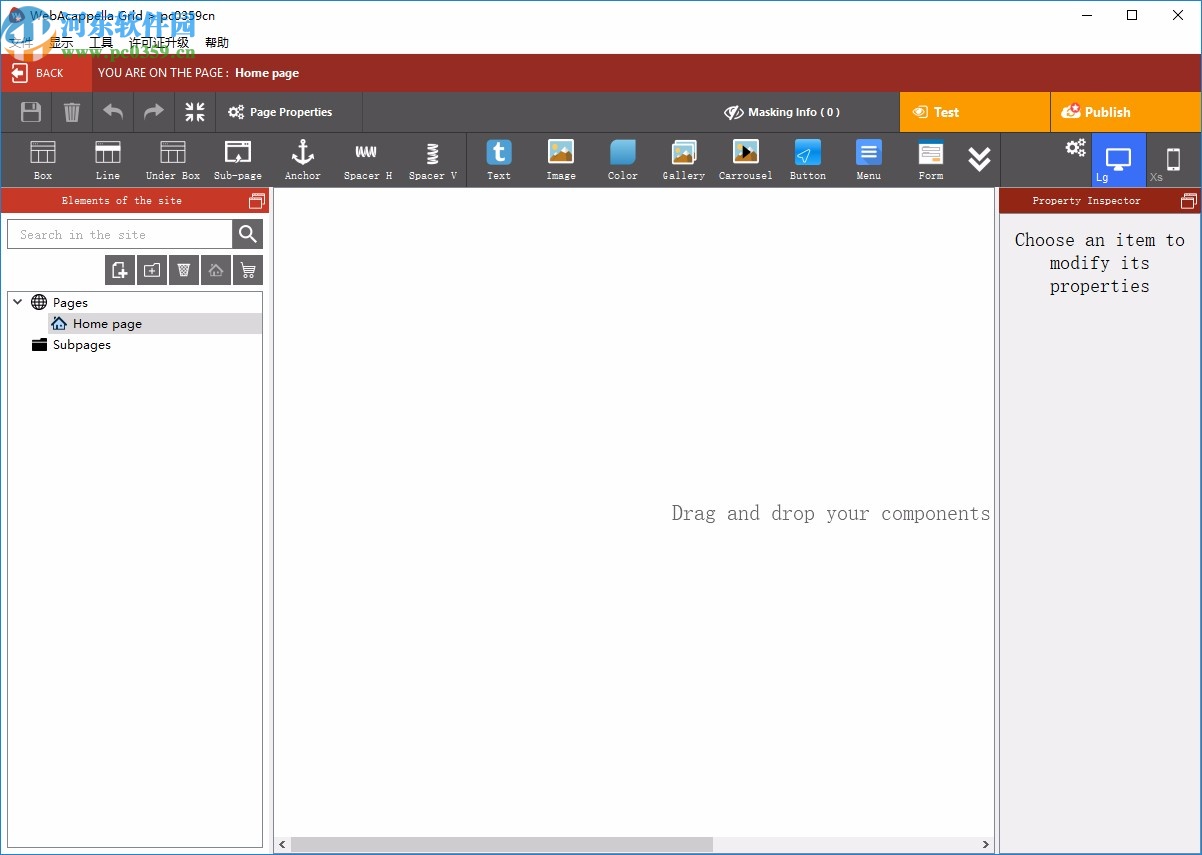This screenshot has width=1202, height=855.
Task: Select the Line component
Action: (x=108, y=160)
